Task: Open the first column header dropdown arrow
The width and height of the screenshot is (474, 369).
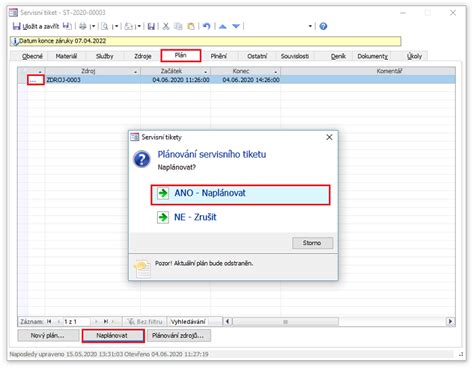Action: coord(40,72)
